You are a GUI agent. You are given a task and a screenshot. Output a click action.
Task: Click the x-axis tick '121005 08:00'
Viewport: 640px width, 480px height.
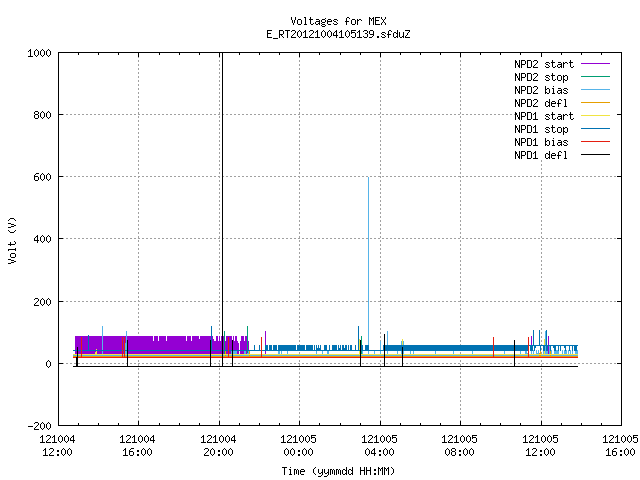coord(460,446)
